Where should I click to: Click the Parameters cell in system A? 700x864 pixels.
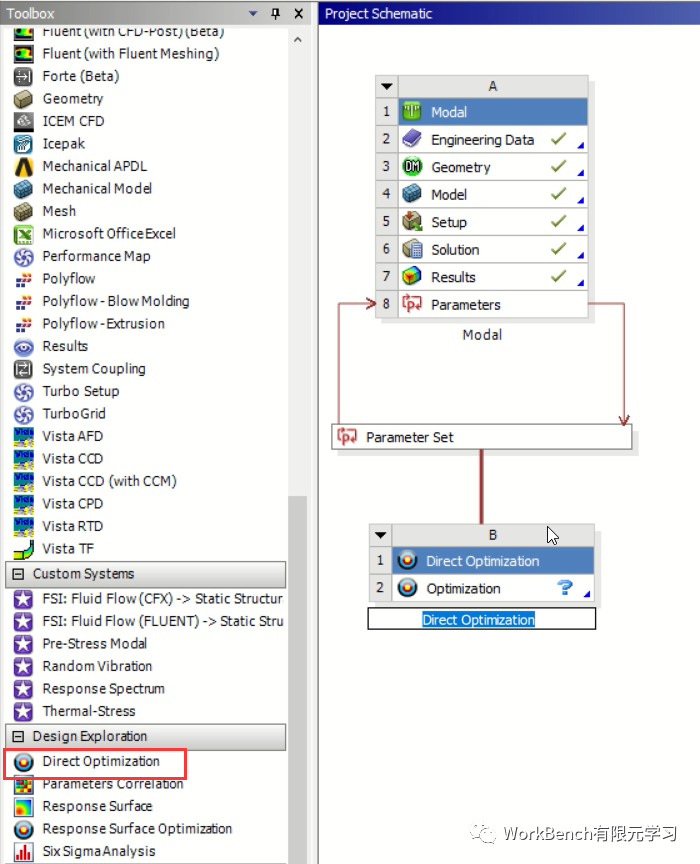click(x=493, y=304)
